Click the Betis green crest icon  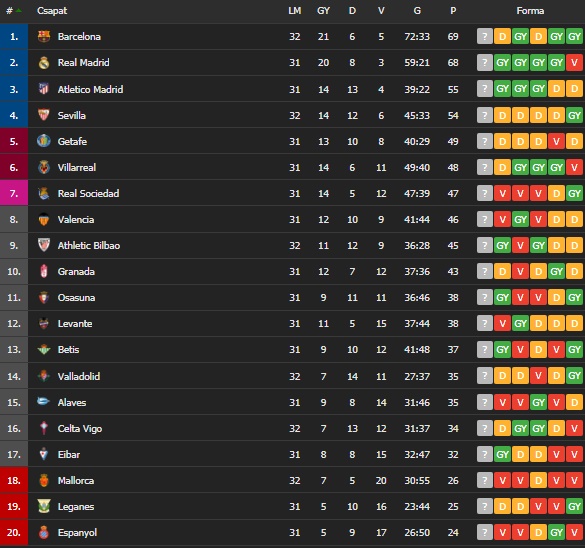[x=44, y=350]
